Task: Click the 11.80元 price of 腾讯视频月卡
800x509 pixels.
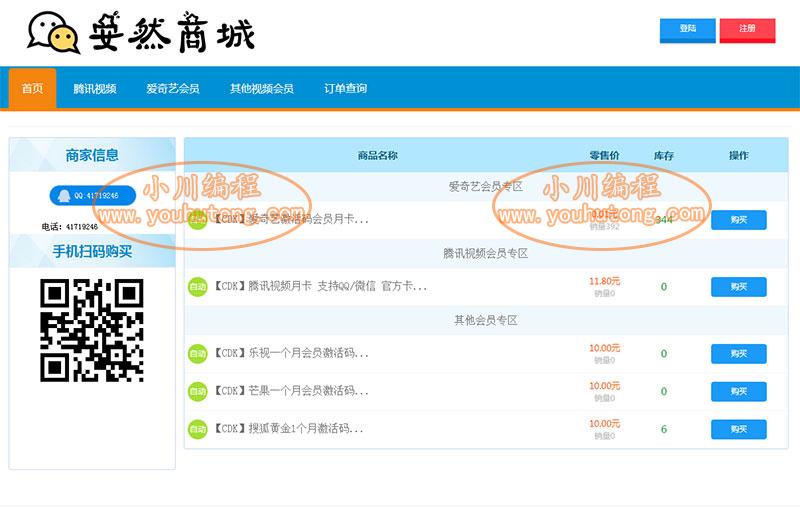Action: [x=605, y=281]
